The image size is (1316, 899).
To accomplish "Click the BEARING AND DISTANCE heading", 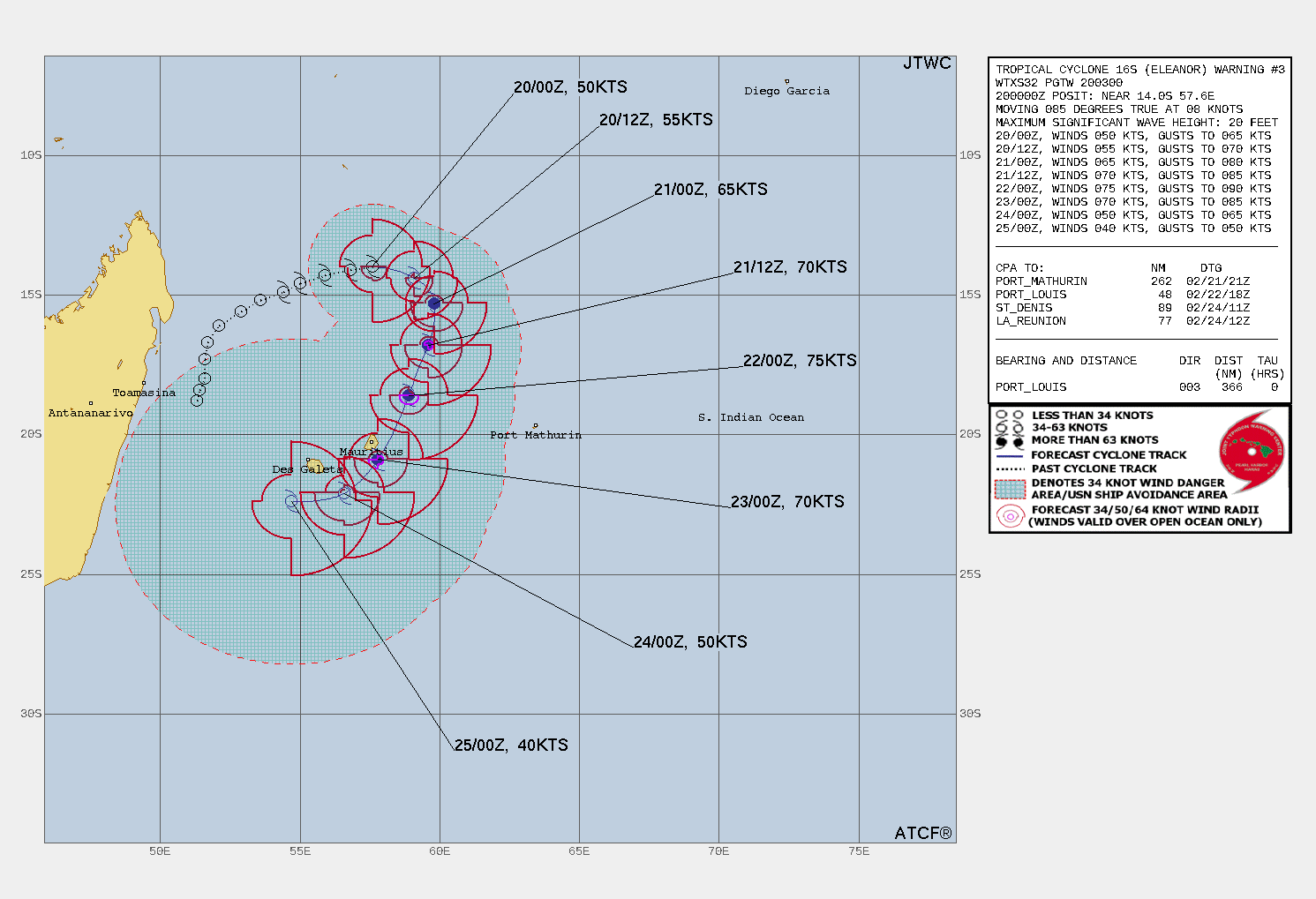I will pos(1066,361).
